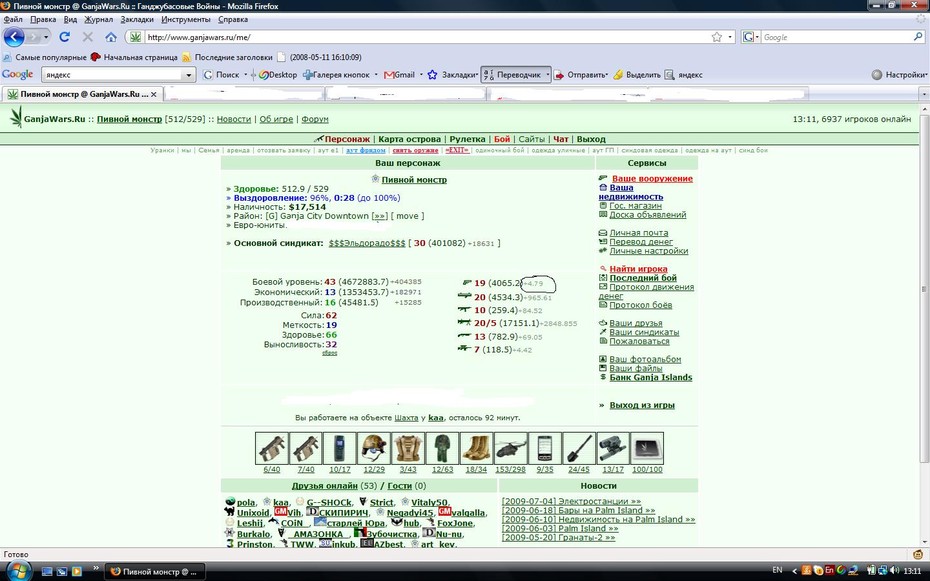Click the weapon skill icon at level 20/5
930x581 pixels.
464,323
